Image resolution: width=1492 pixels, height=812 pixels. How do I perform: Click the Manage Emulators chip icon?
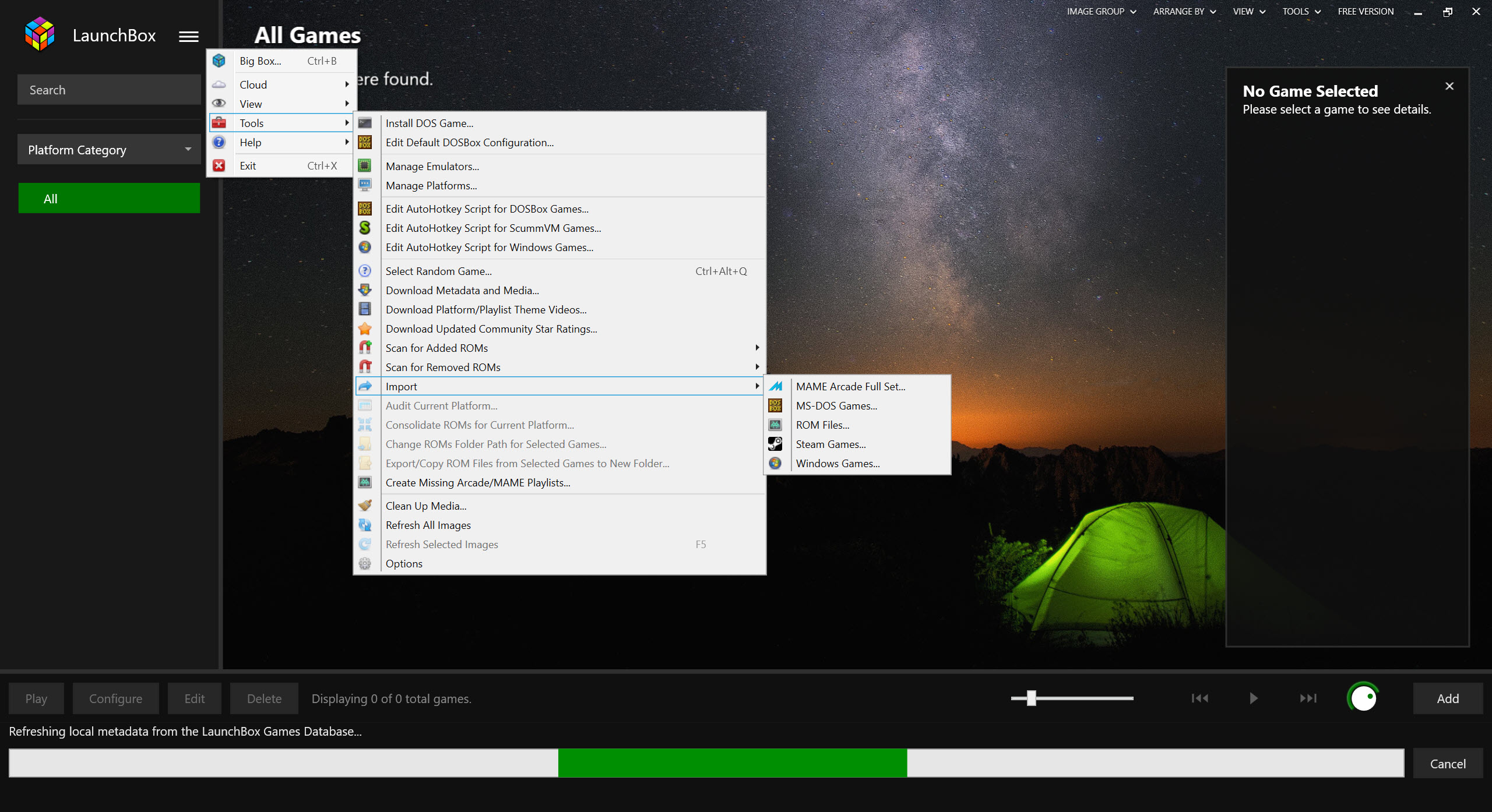point(364,166)
